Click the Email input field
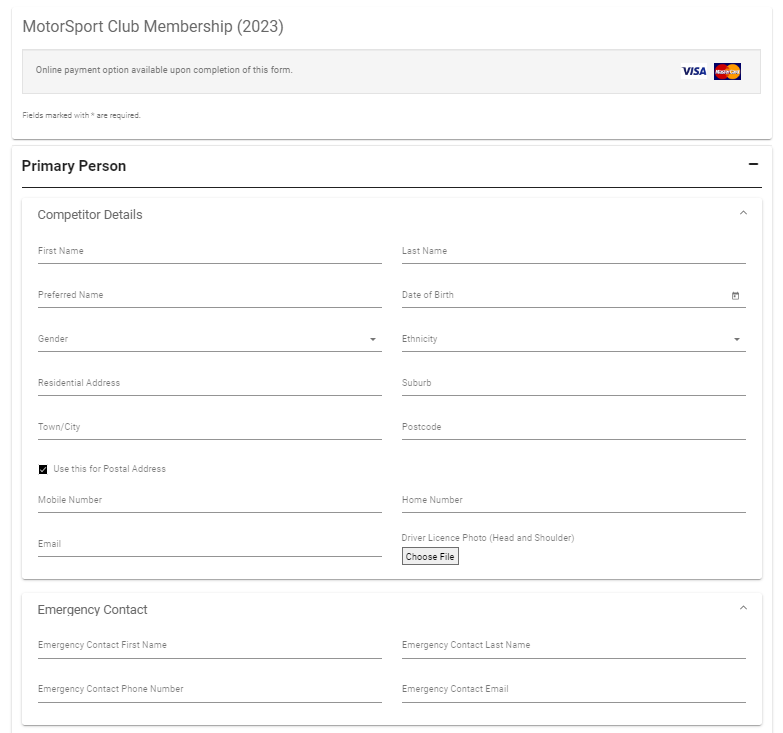 [x=210, y=545]
